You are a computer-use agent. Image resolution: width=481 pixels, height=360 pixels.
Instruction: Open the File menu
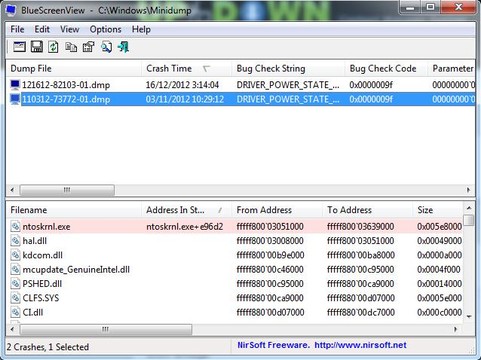pyautogui.click(x=17, y=29)
